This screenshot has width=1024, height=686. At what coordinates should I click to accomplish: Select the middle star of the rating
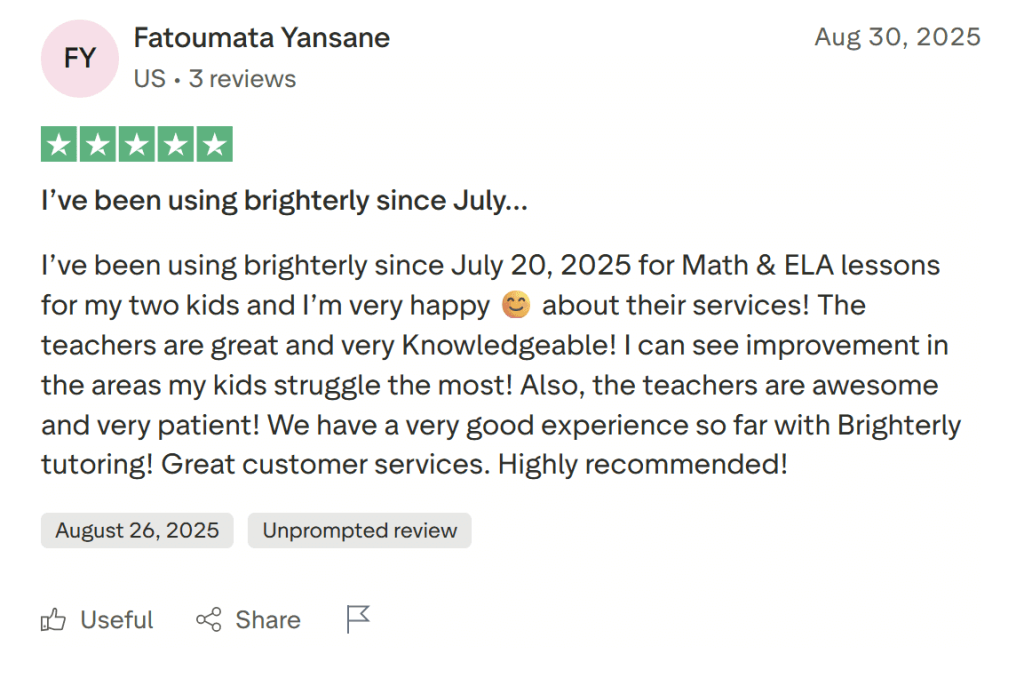tap(137, 145)
